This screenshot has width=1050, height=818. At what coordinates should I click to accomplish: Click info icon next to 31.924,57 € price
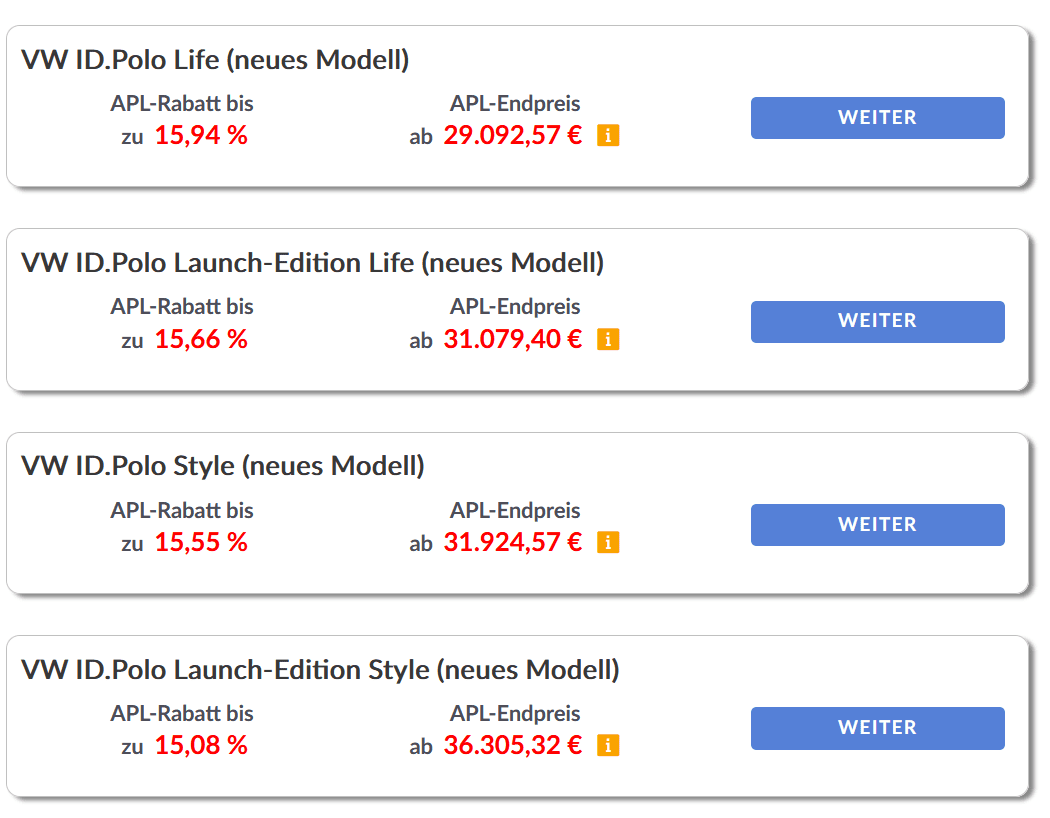(x=608, y=542)
